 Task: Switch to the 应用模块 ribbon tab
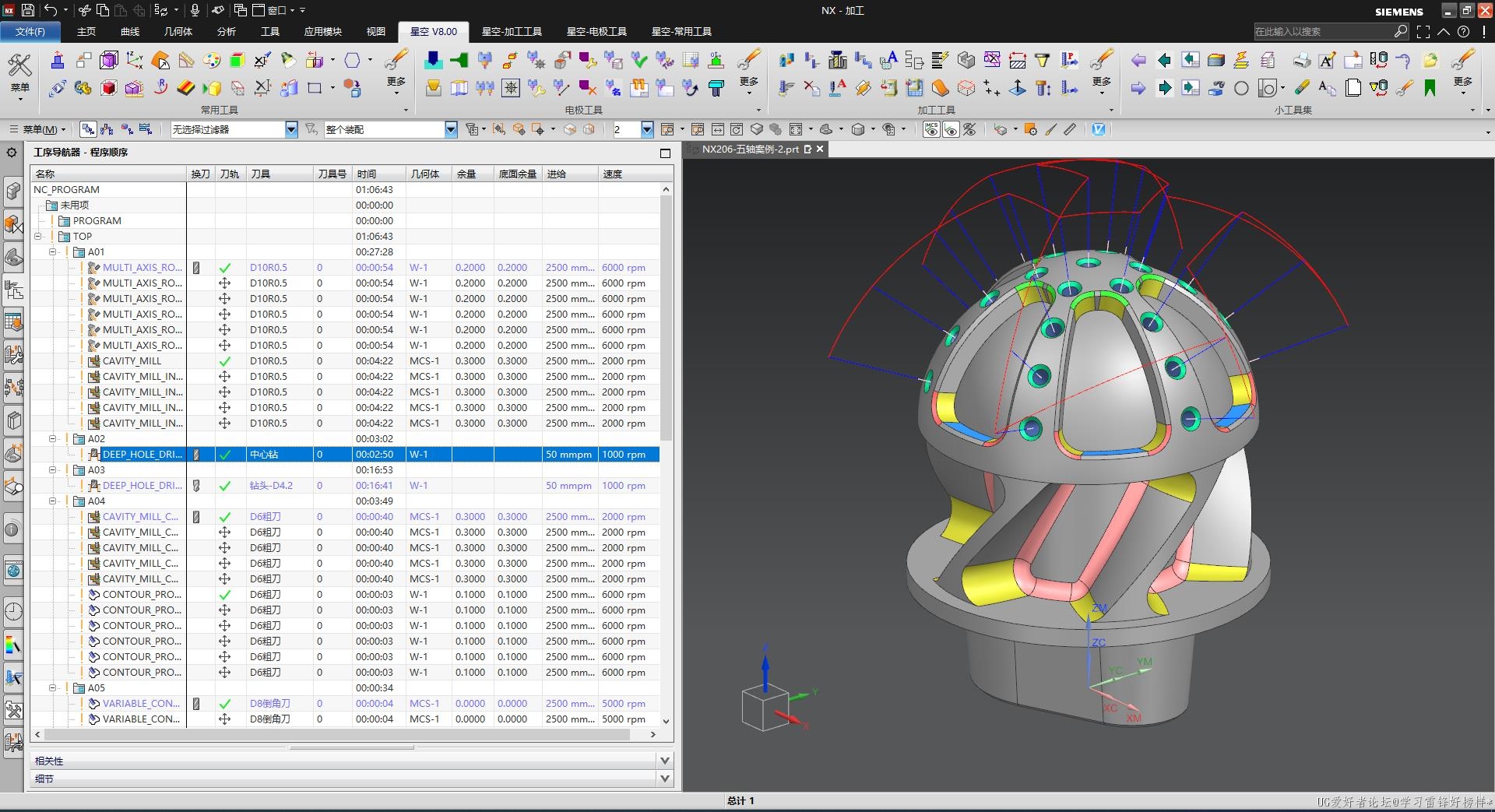[322, 31]
